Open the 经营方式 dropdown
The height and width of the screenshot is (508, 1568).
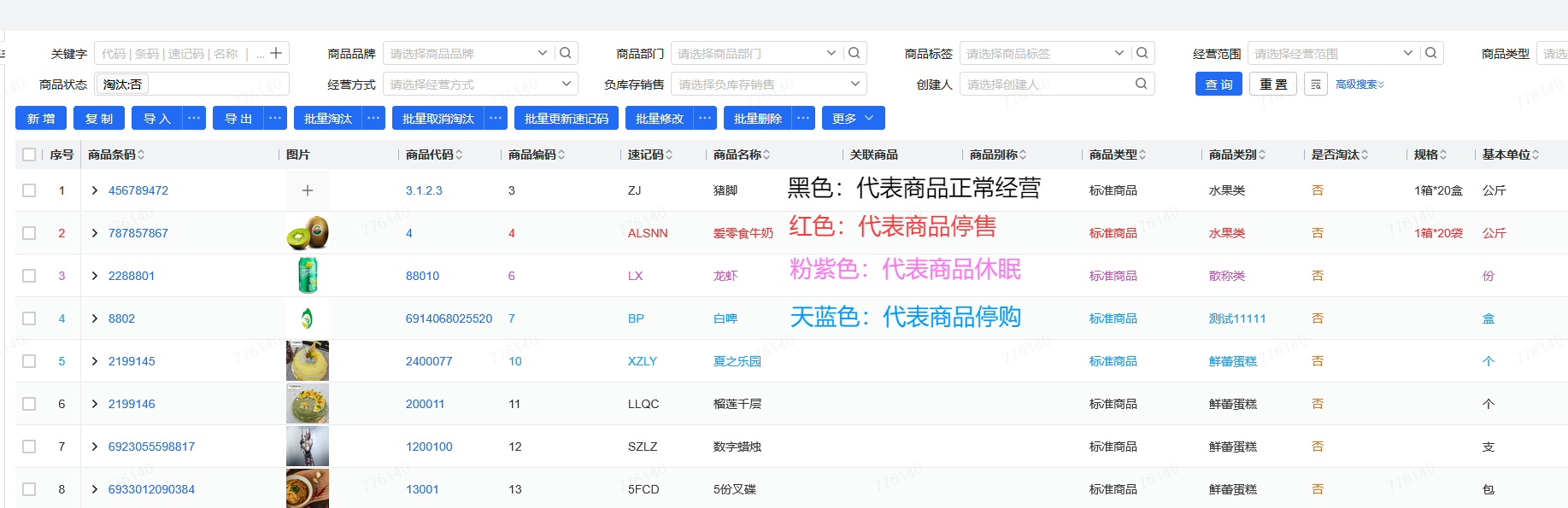point(479,84)
